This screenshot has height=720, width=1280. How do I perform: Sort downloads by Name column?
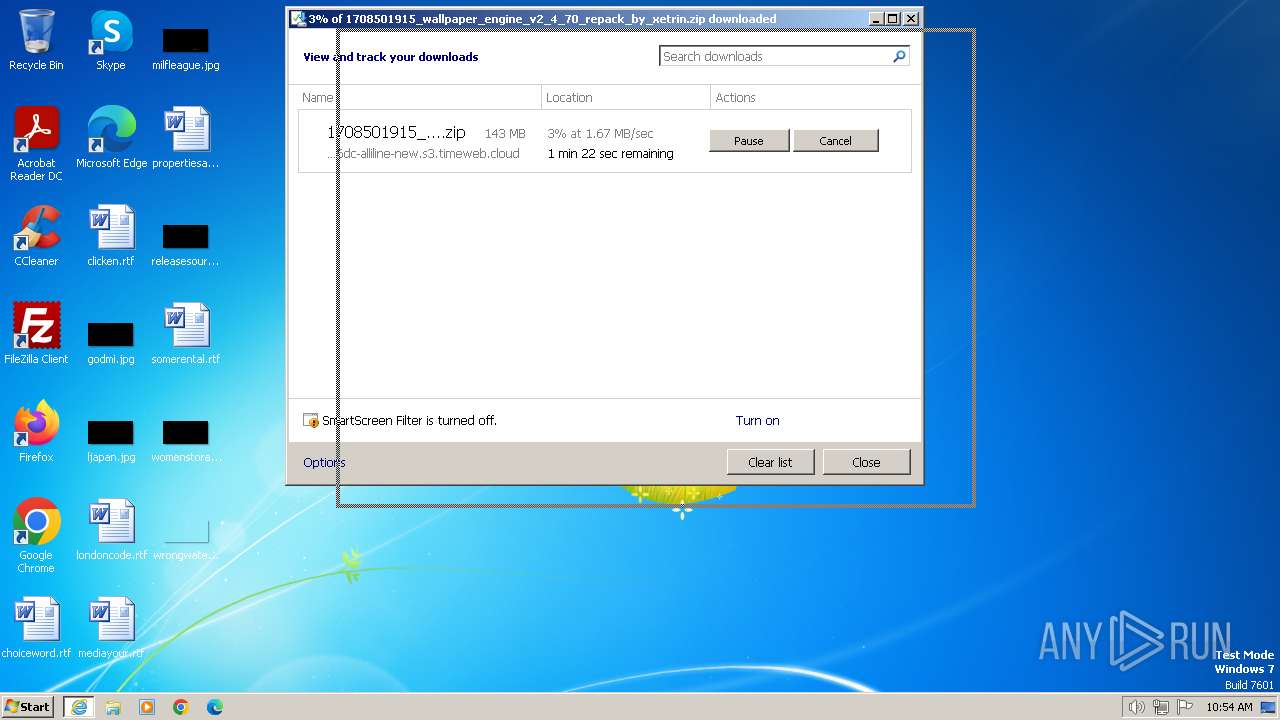click(420, 97)
